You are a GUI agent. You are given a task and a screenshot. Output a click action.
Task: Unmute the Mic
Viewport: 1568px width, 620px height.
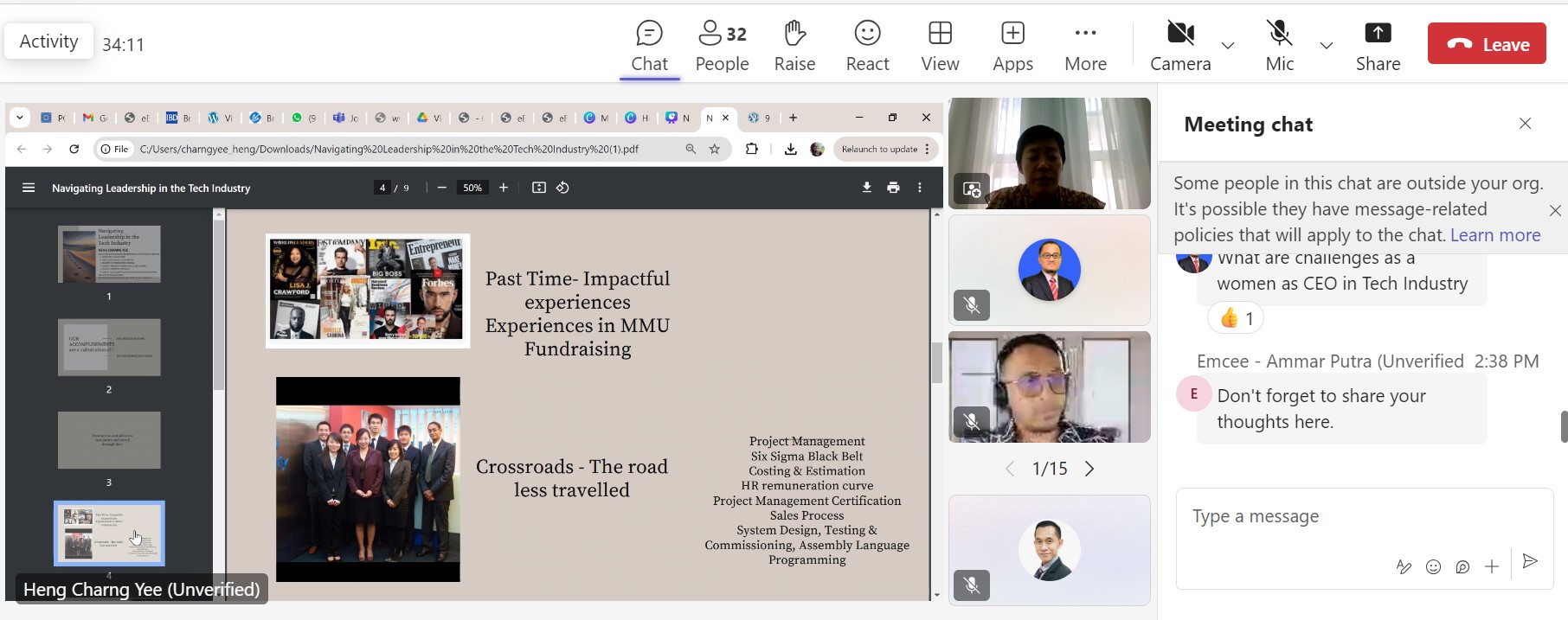(x=1279, y=47)
